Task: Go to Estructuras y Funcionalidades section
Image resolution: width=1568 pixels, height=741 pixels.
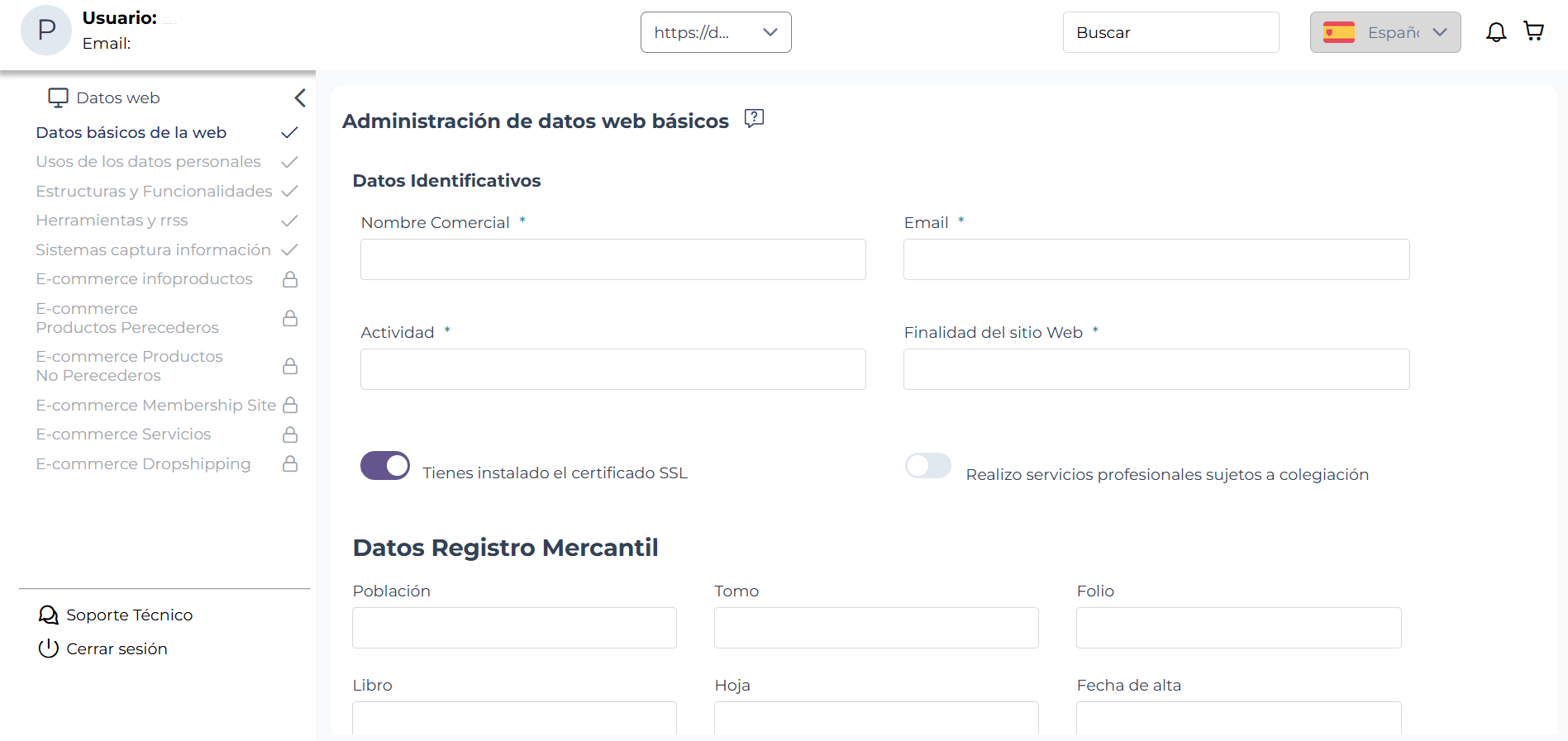Action: coord(154,192)
